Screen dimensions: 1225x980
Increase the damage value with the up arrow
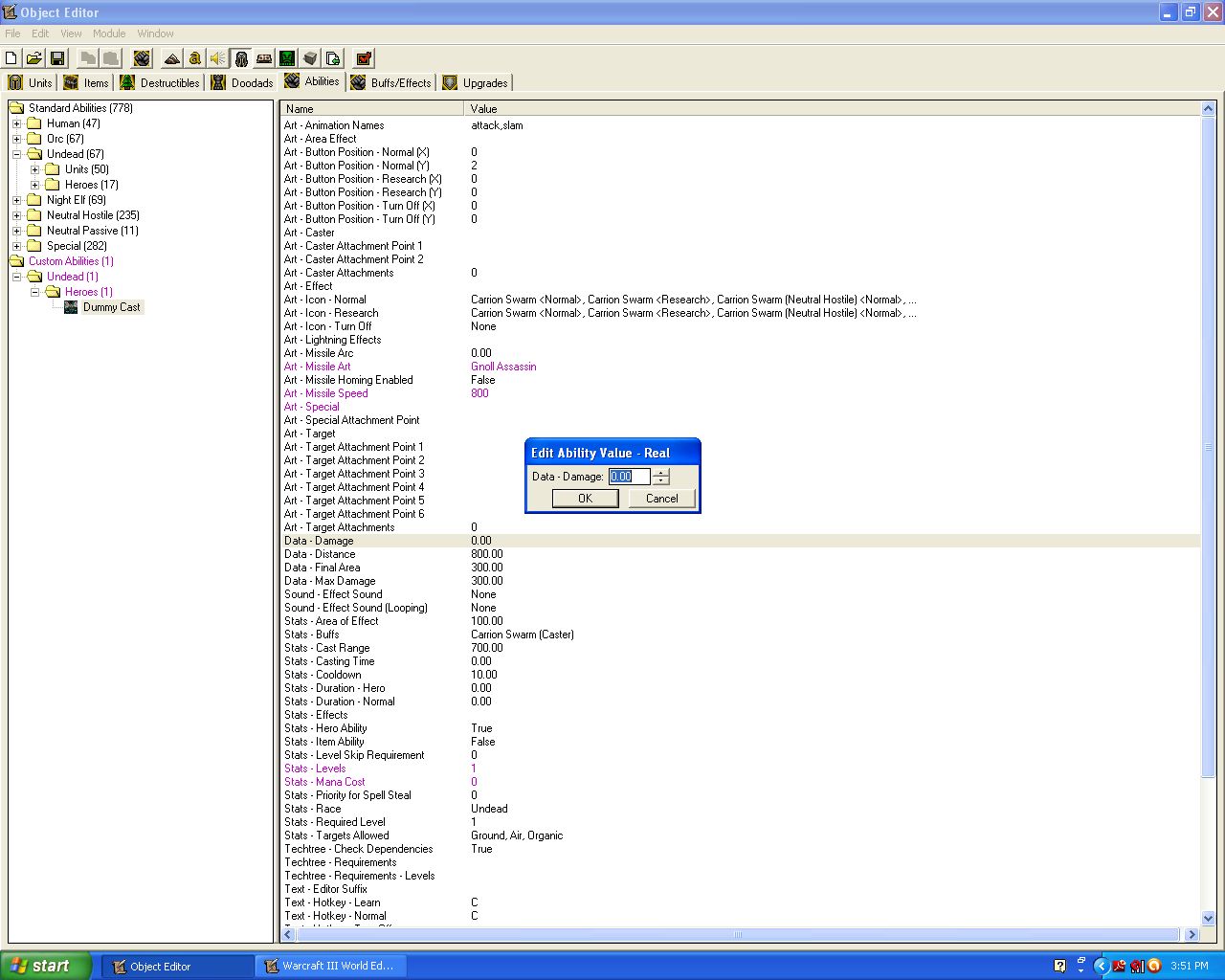click(x=660, y=472)
